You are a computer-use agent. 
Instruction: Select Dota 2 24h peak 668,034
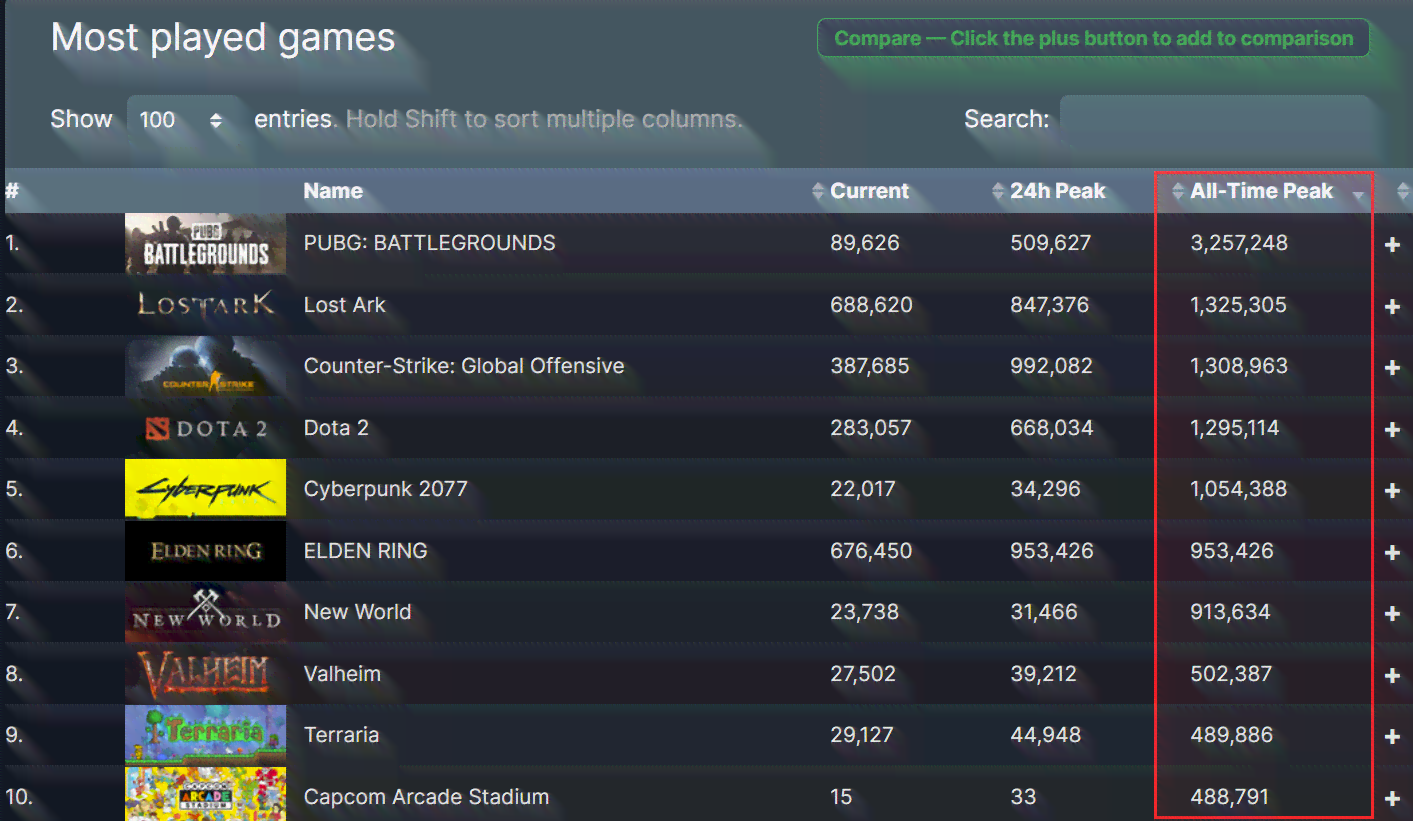(1052, 428)
